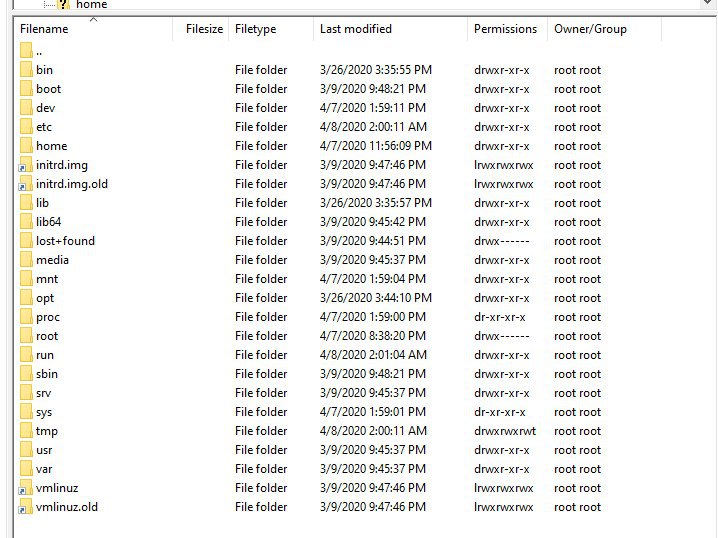Click the bin folder icon

tap(26, 70)
